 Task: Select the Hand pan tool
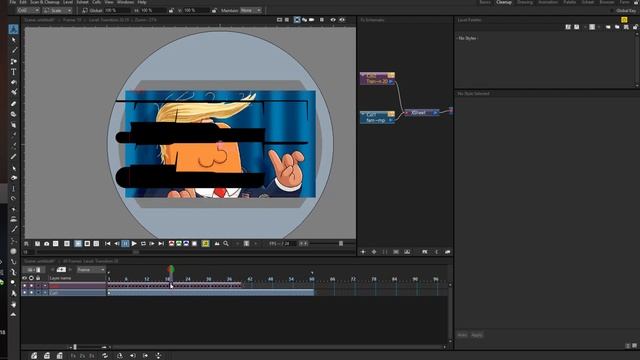[13, 304]
